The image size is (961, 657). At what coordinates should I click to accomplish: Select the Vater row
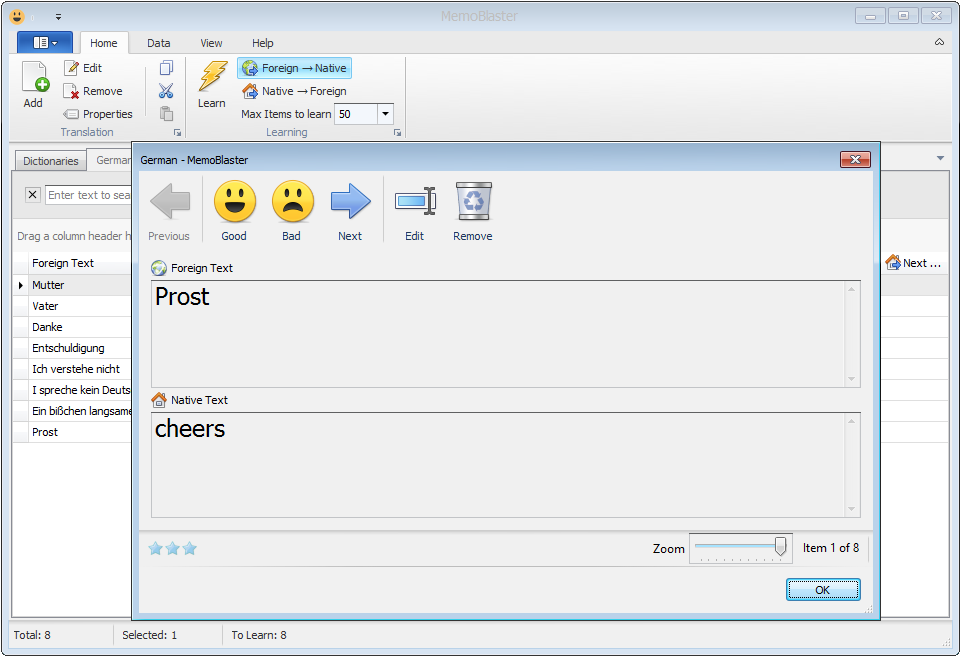[x=72, y=306]
